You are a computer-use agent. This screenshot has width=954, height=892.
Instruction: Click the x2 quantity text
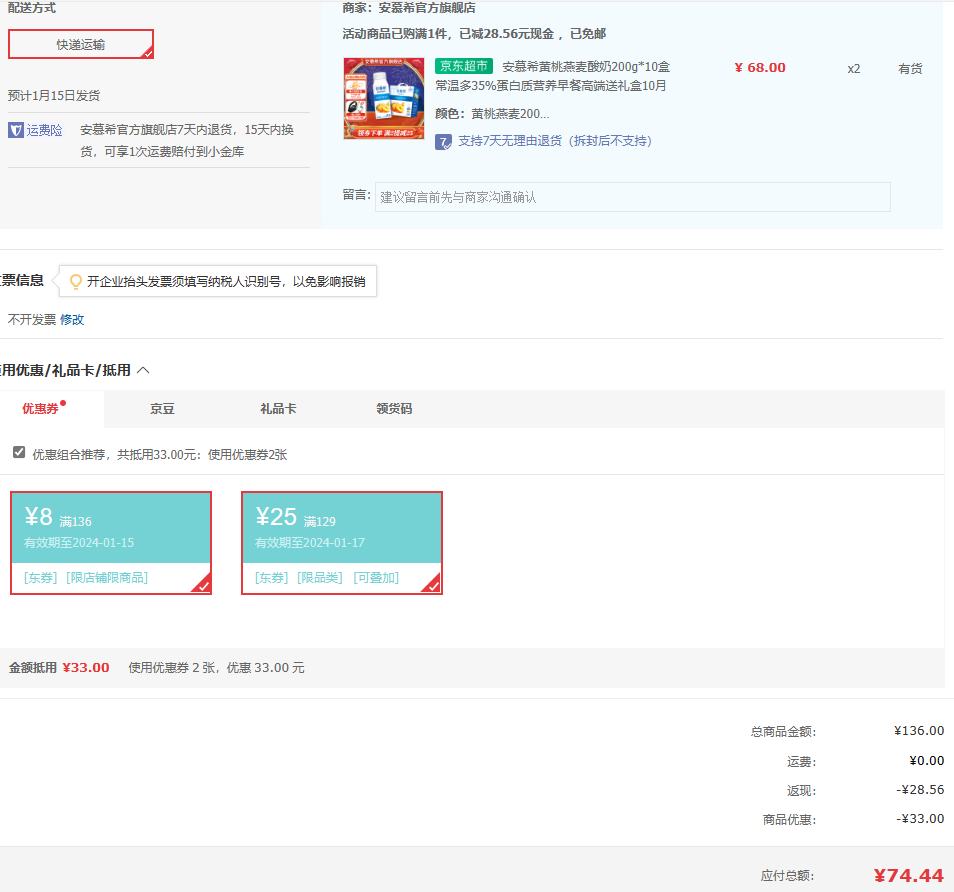tap(854, 69)
